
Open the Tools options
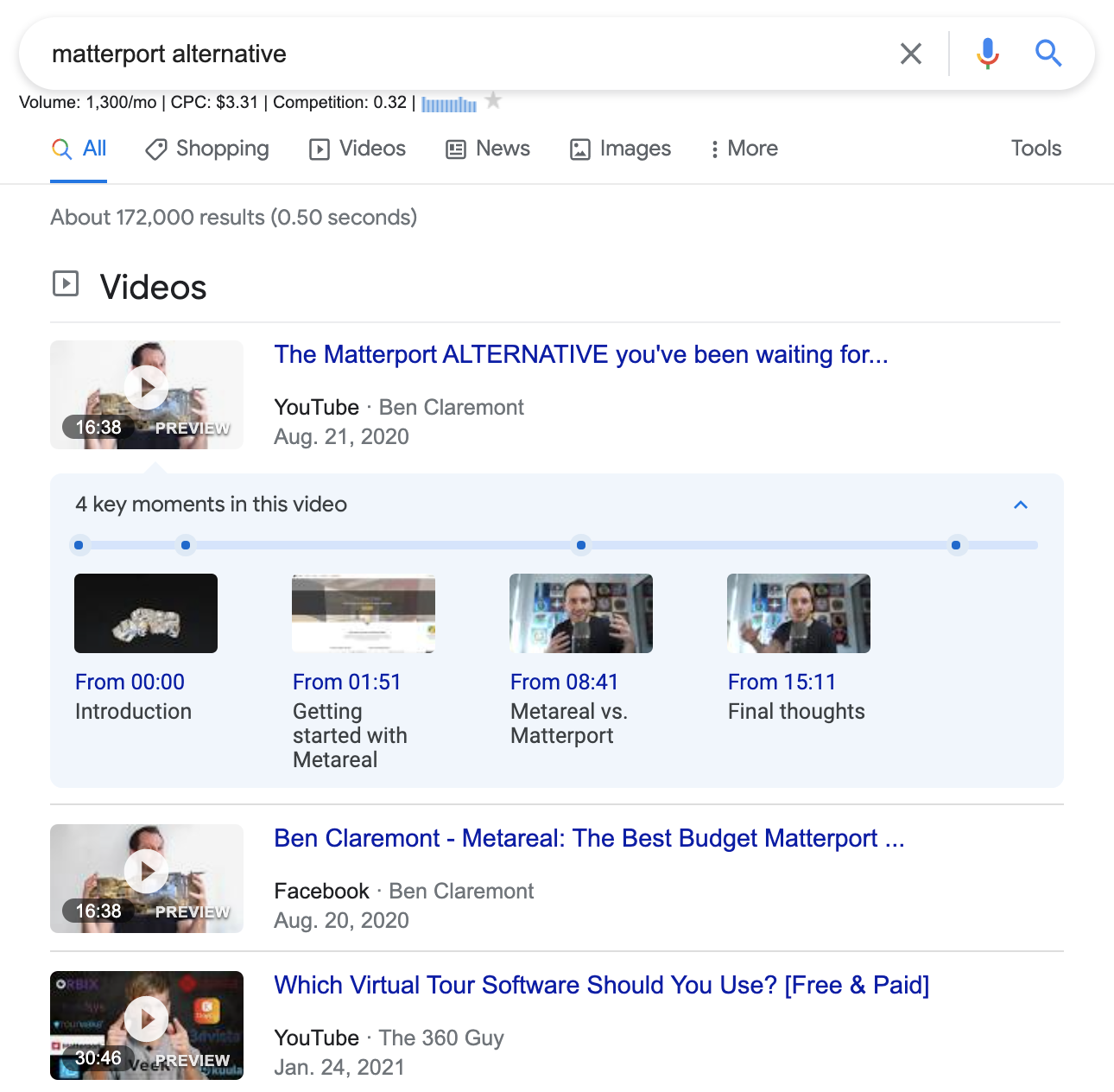tap(1035, 149)
